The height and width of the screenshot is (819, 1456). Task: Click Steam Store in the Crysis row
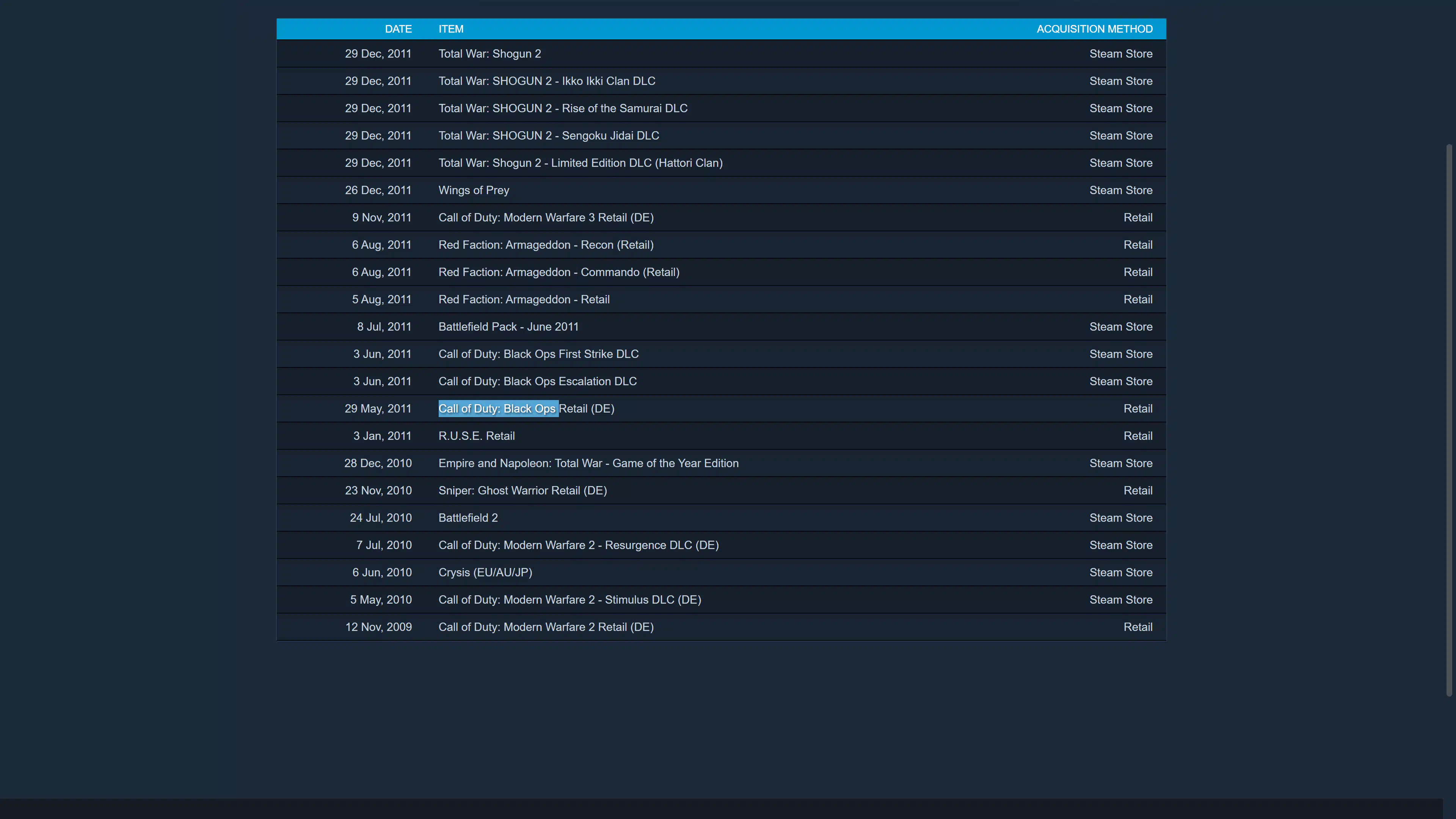1121,573
